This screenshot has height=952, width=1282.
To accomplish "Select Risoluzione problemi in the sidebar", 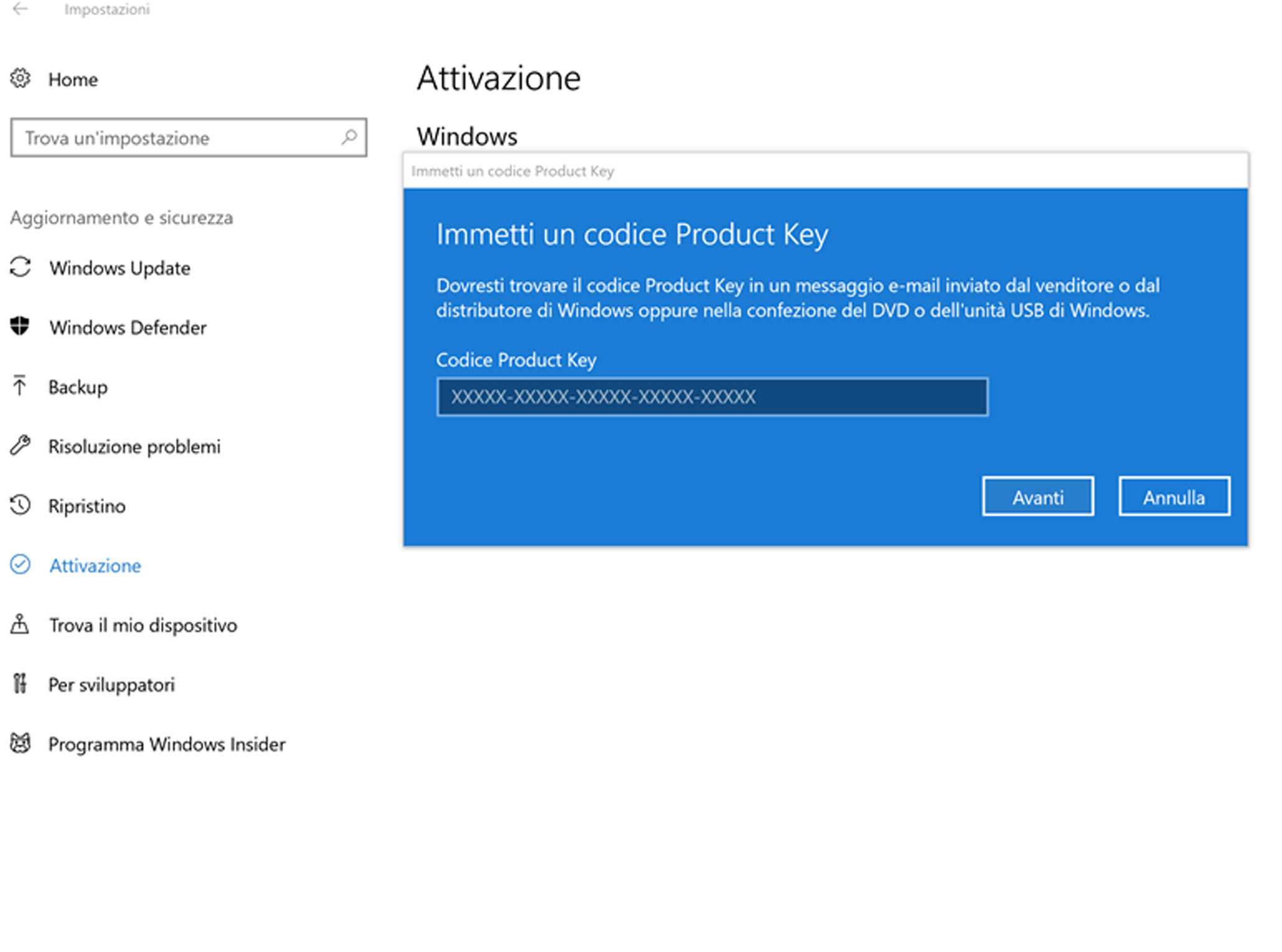I will pyautogui.click(x=134, y=447).
